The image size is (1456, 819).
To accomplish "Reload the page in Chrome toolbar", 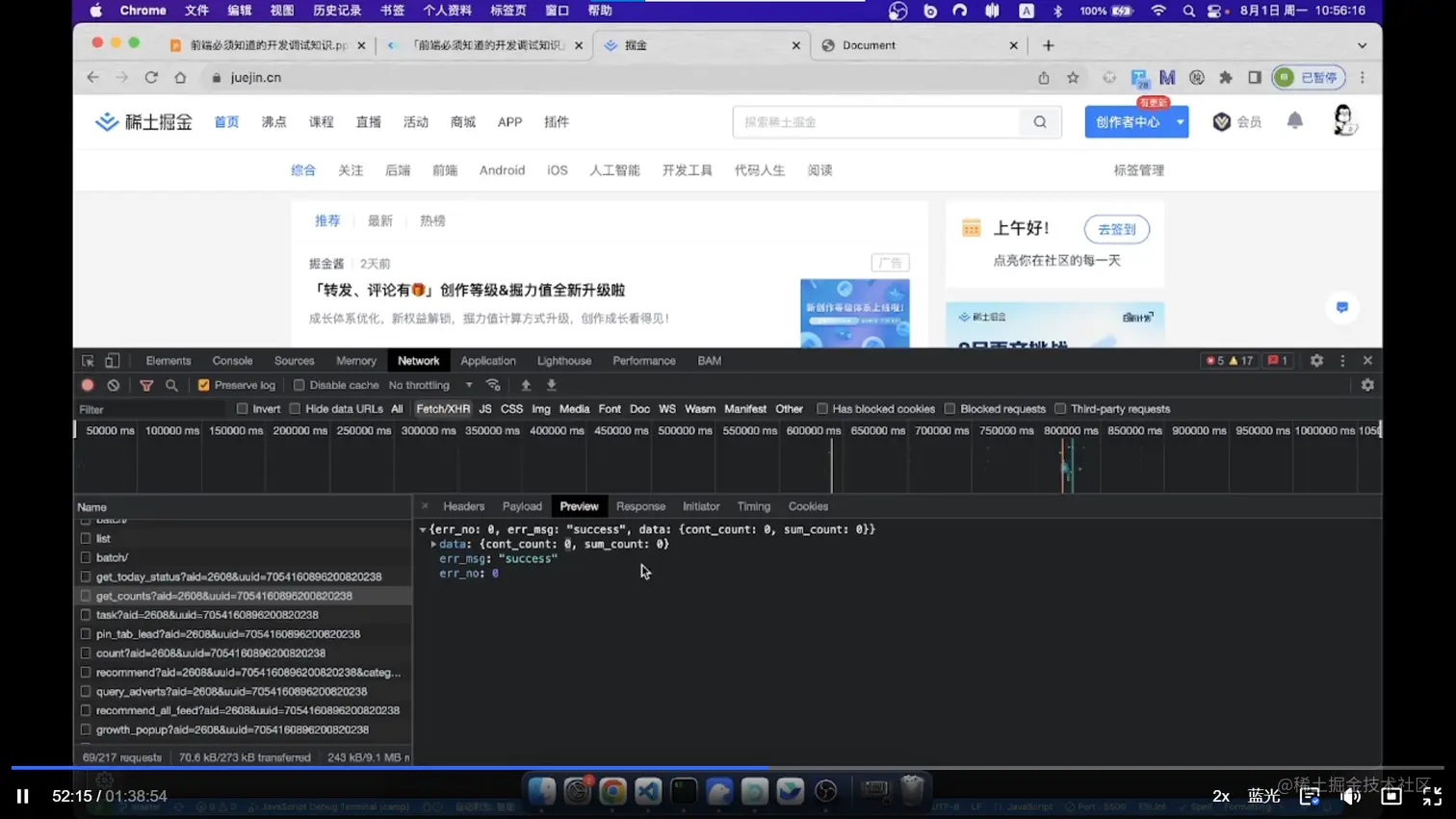I will tap(151, 77).
